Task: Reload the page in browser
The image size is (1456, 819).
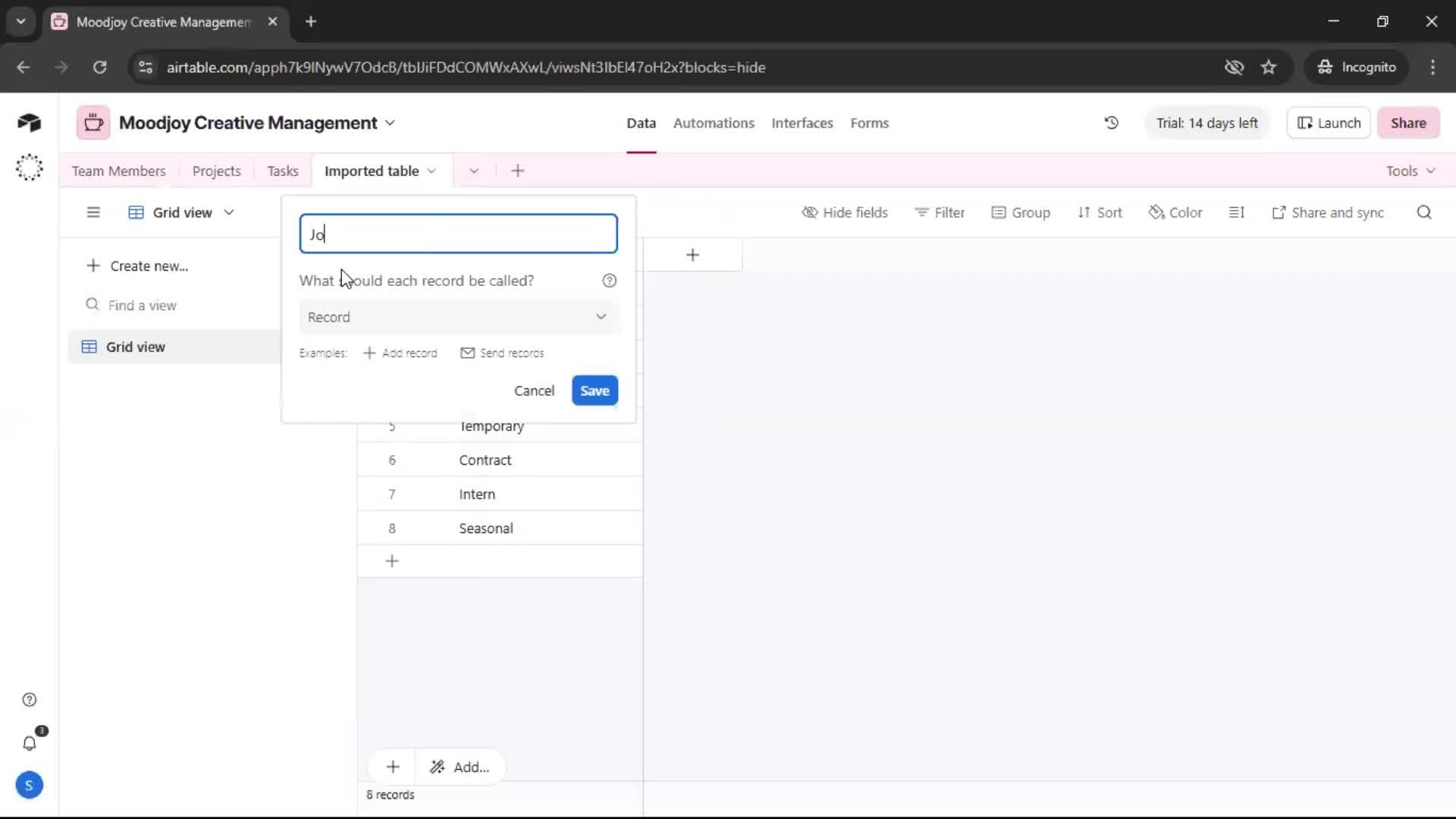Action: (99, 67)
